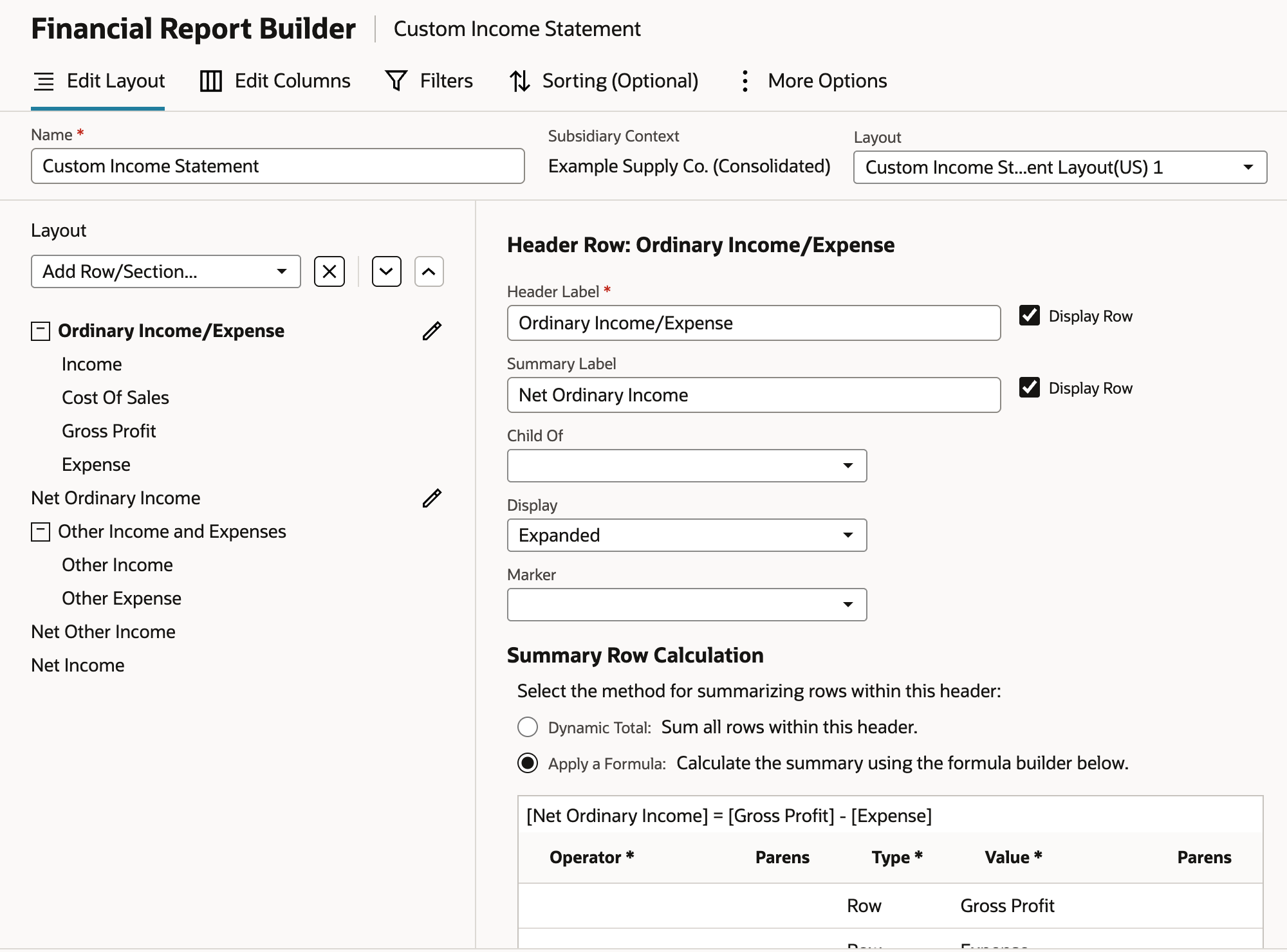Select the Gross Profit tree row
The width and height of the screenshot is (1287, 952).
(x=109, y=431)
